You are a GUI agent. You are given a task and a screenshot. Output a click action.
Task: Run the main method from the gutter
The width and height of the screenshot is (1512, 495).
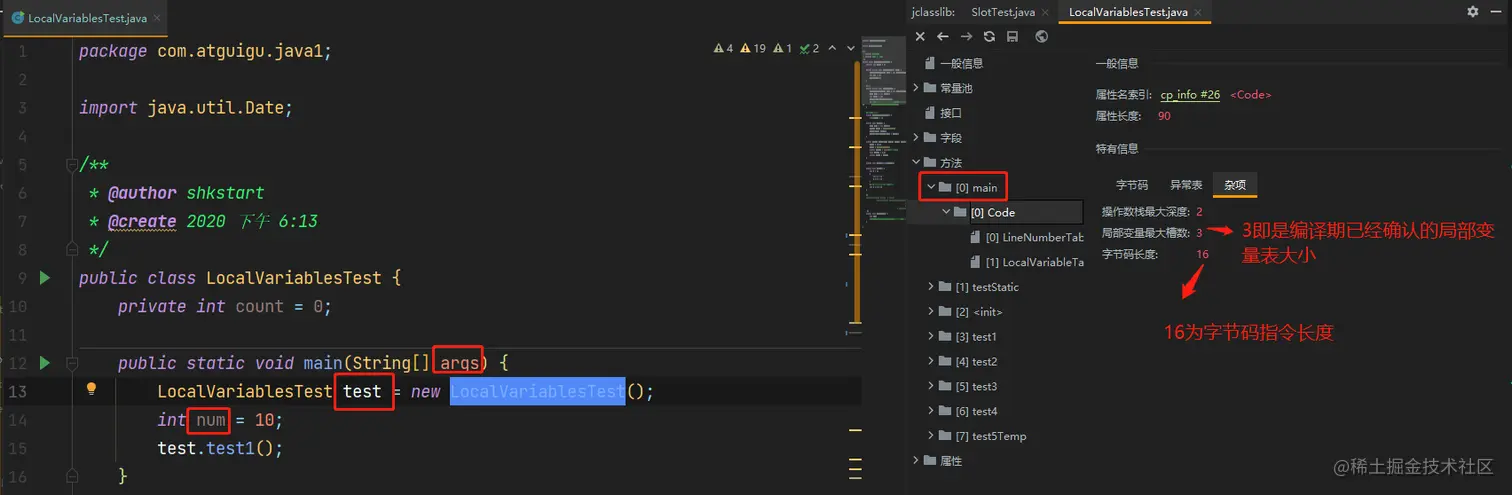[x=44, y=363]
